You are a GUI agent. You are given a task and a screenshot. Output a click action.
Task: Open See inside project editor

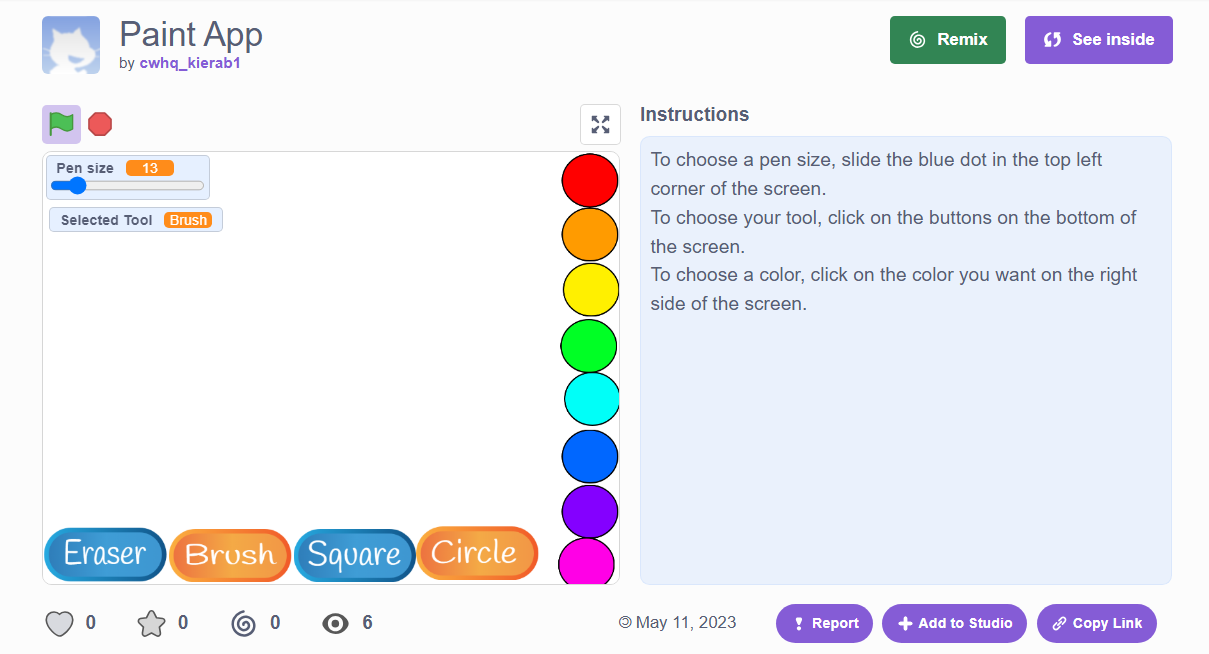(1098, 40)
